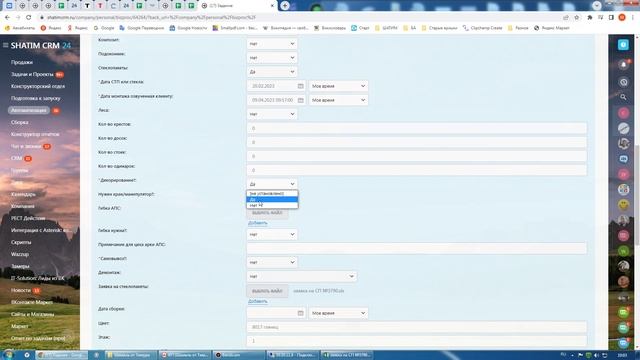This screenshot has width=640, height=360.
Task: Expand time zone dropdown beside Дата сборки
Action: [x=338, y=313]
